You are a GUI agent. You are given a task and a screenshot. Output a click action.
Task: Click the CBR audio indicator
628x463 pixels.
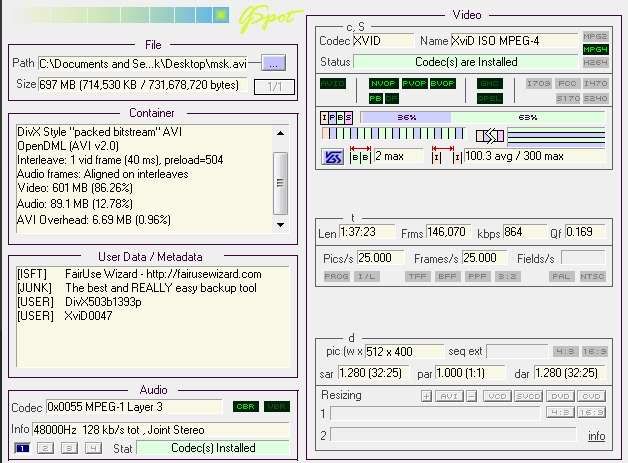pyautogui.click(x=246, y=407)
